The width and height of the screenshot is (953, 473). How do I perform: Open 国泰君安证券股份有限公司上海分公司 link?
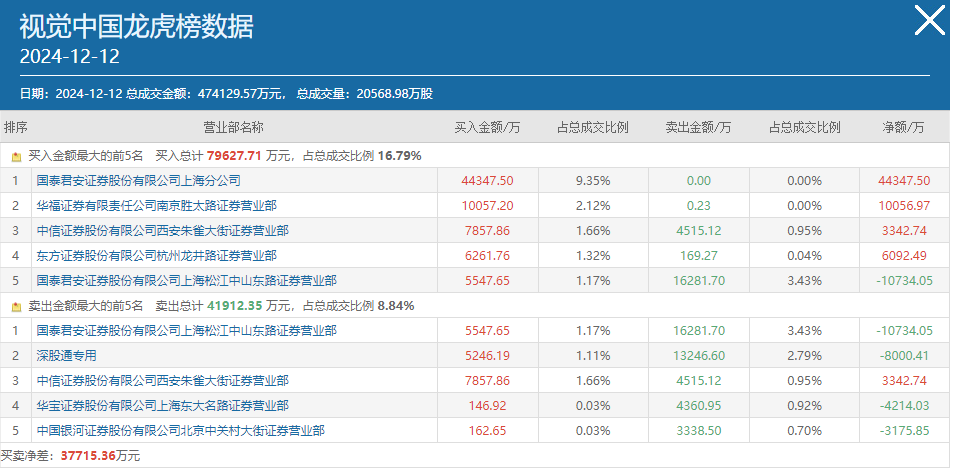tap(139, 181)
